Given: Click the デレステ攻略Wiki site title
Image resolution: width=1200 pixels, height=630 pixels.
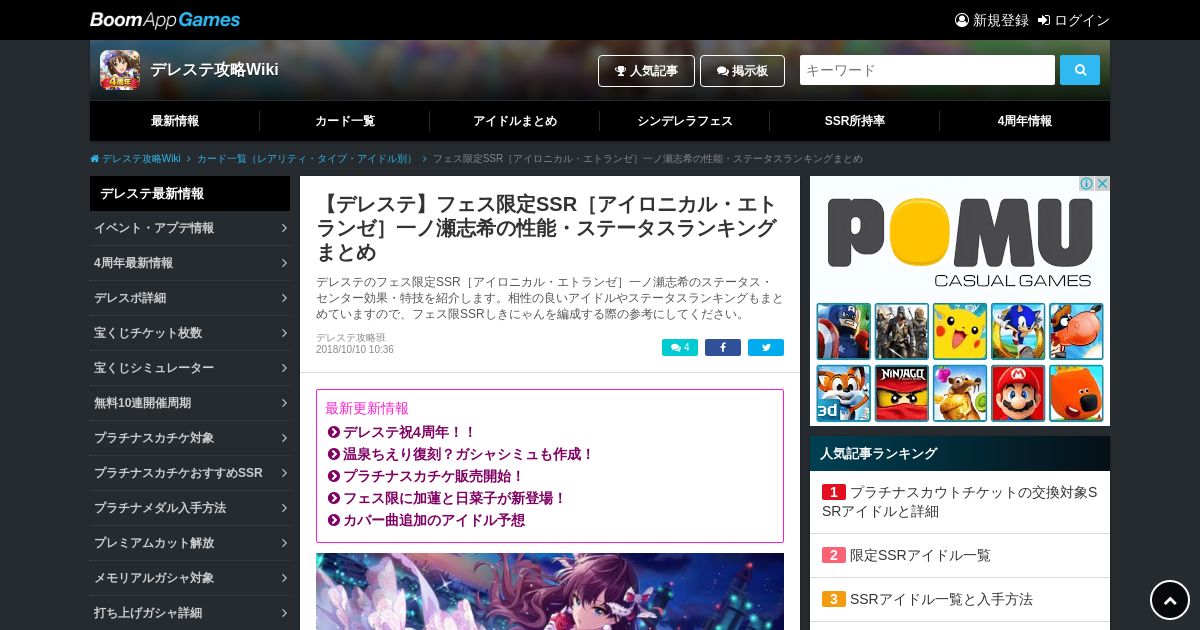Looking at the screenshot, I should coord(214,70).
